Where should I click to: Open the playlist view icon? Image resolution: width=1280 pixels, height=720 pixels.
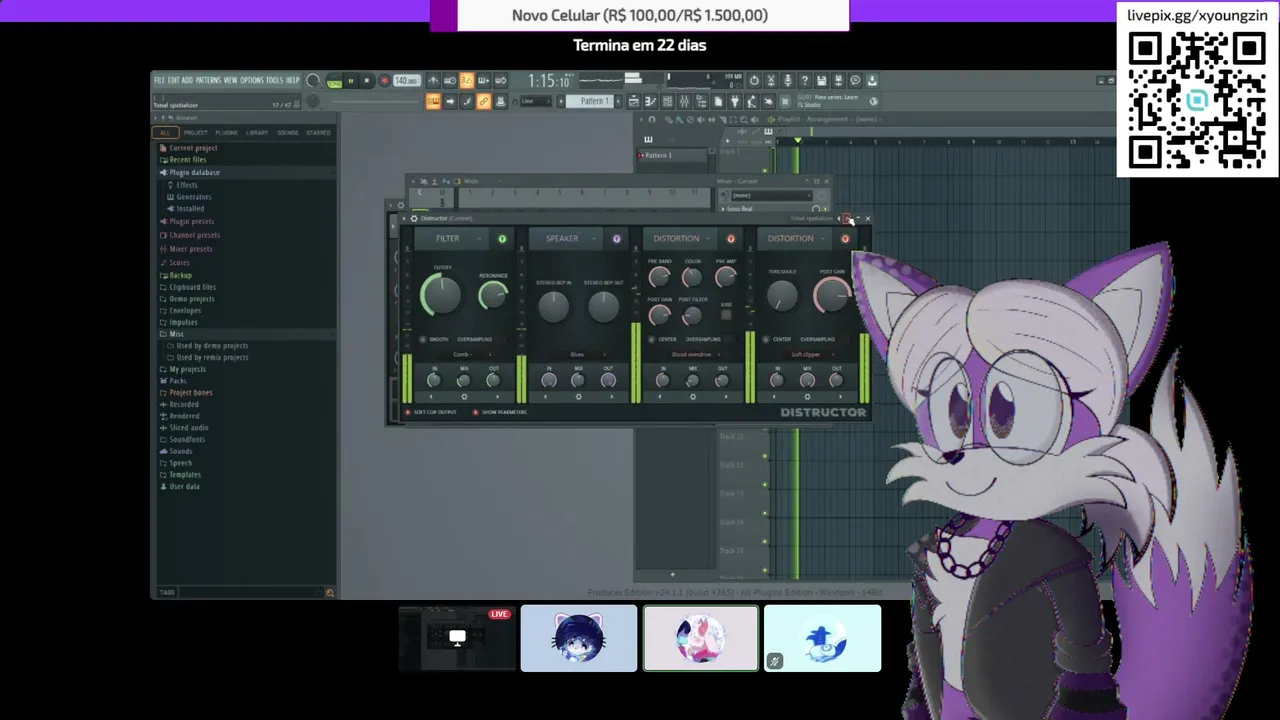(x=634, y=101)
